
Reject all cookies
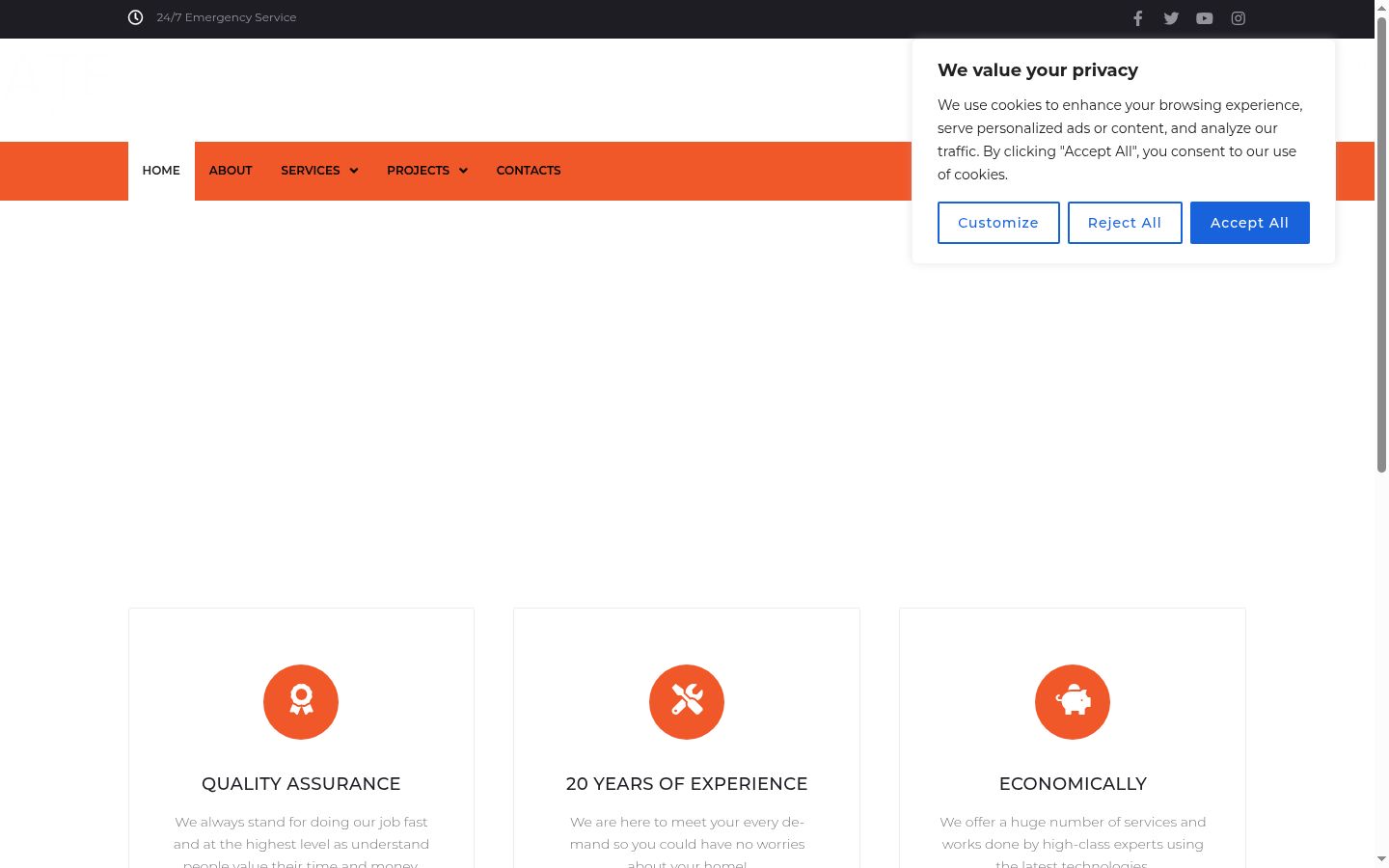(x=1125, y=223)
